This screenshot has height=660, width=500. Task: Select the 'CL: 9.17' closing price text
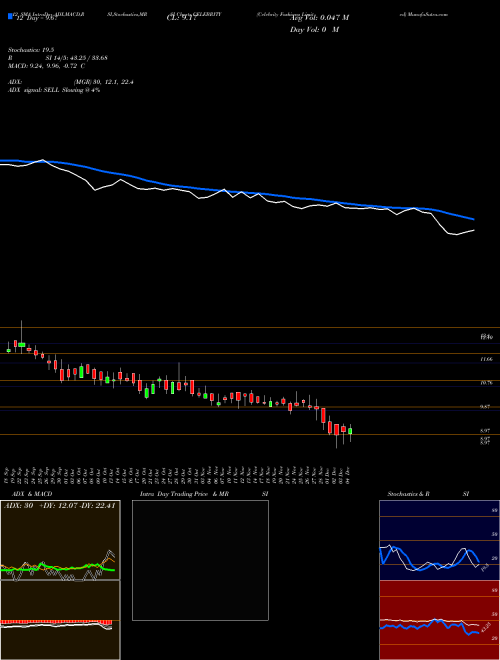tap(181, 18)
